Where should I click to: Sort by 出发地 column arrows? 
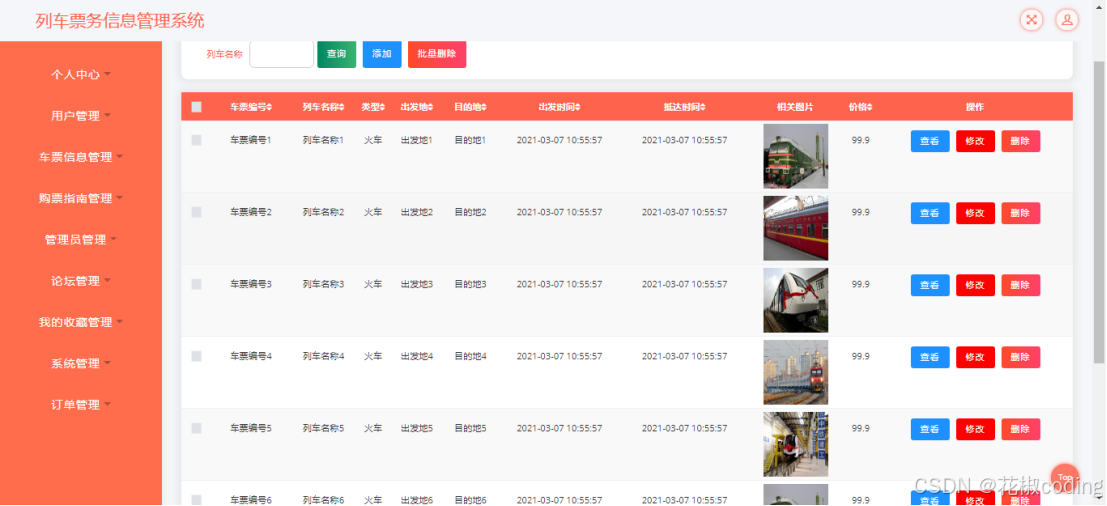click(x=431, y=107)
